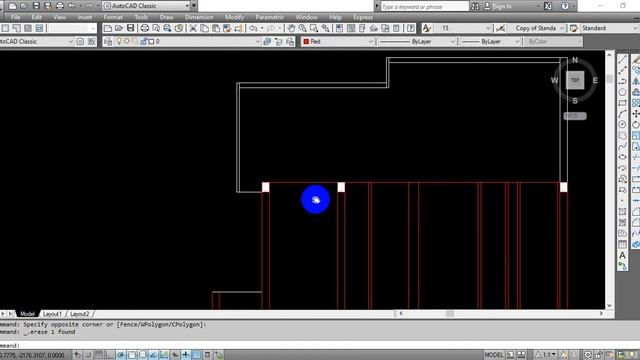Toggle Grid Display in status bar
The width and height of the screenshot is (640, 360).
[x=99, y=355]
